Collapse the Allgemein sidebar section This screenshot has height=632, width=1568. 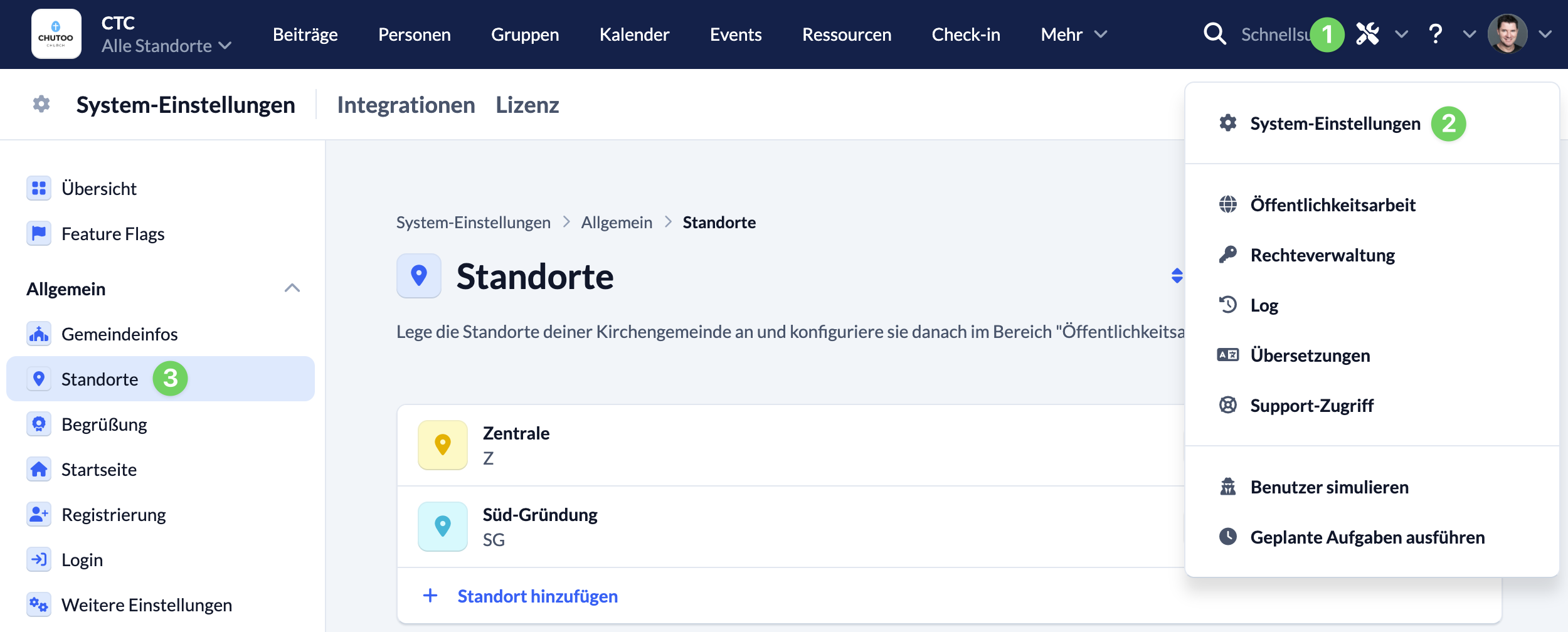pos(292,288)
